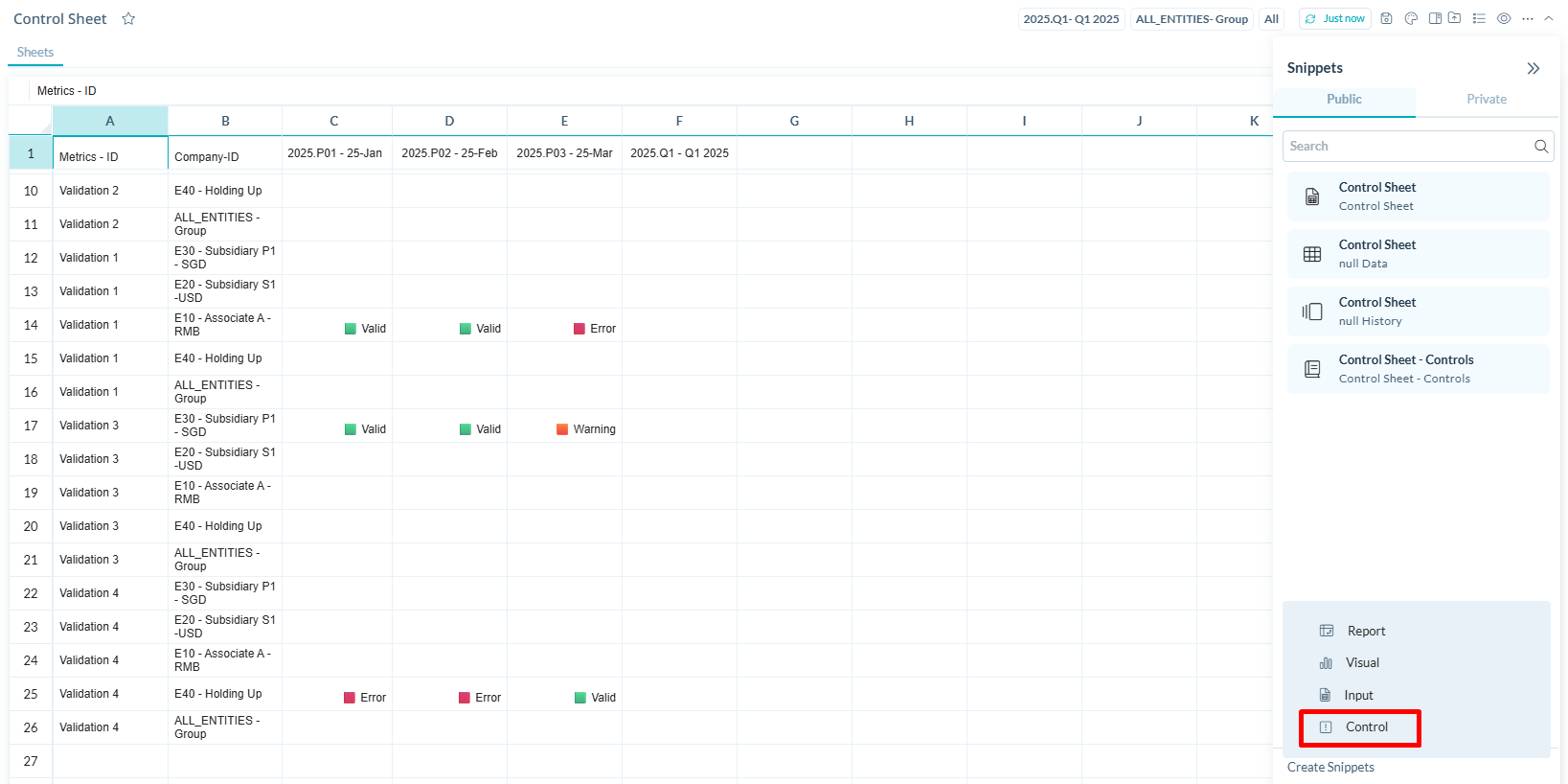Click the export folder icon

[1455, 18]
